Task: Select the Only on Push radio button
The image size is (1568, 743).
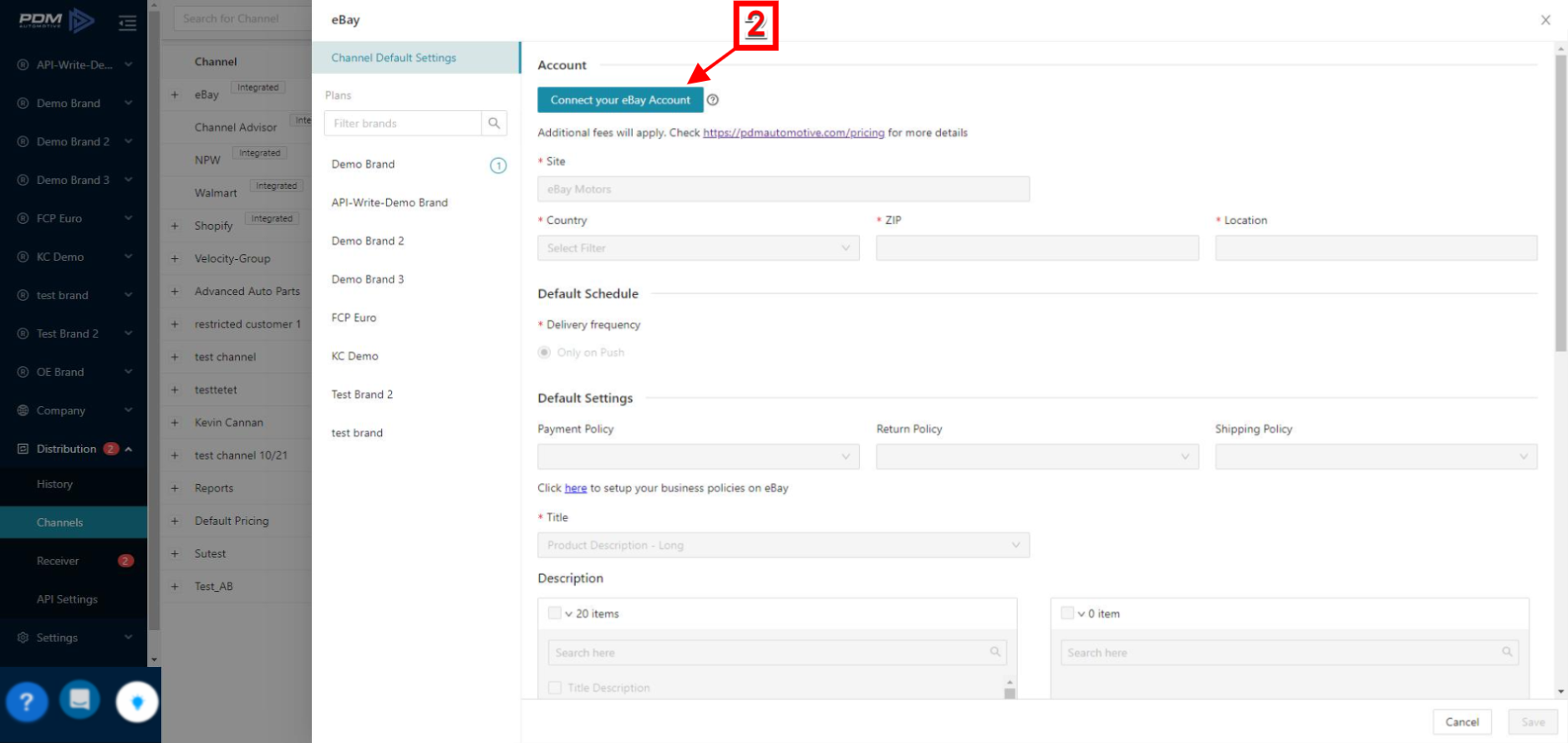Action: (x=544, y=353)
